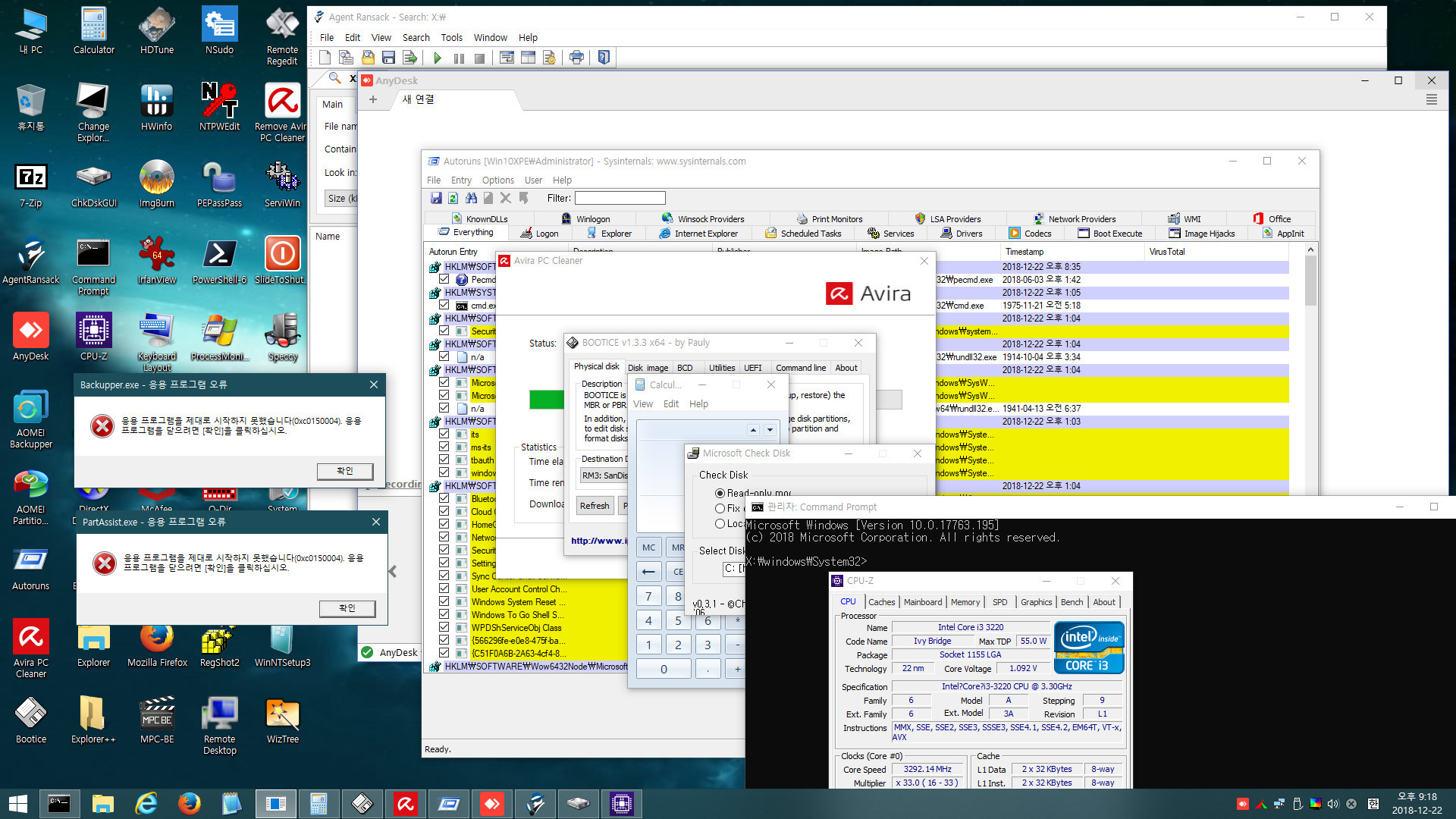Viewport: 1456px width, 819px height.
Task: Click Autoruns vertical scrollbar thumb
Action: click(x=1310, y=281)
